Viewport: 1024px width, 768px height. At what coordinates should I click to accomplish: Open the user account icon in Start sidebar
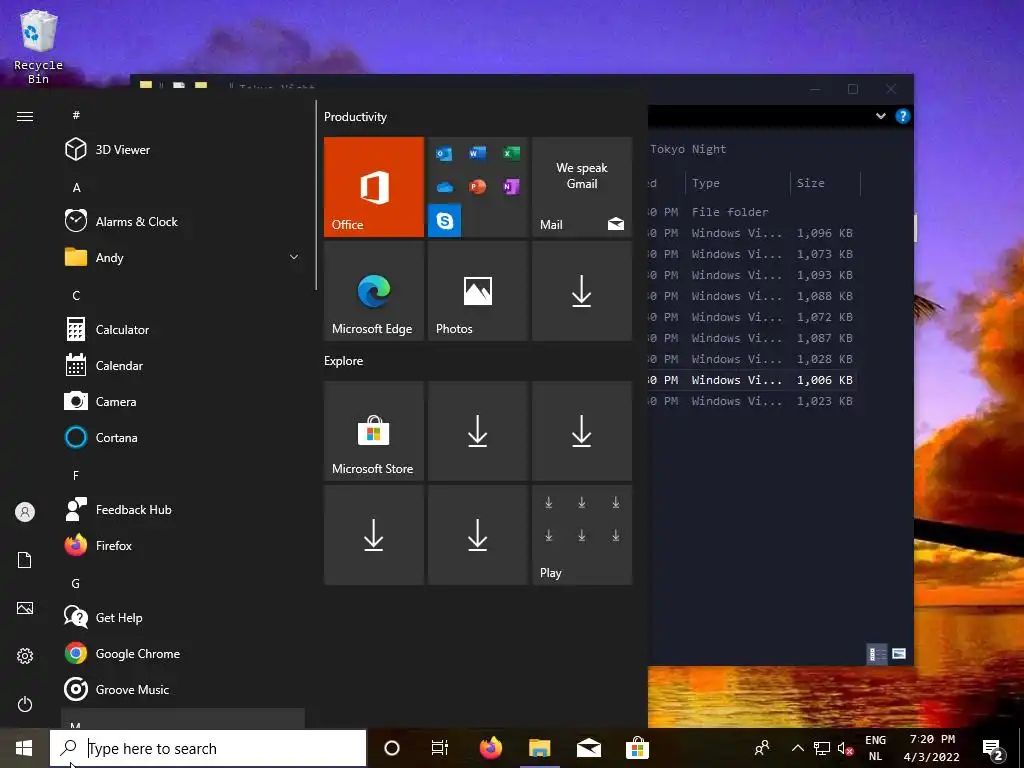click(x=25, y=512)
